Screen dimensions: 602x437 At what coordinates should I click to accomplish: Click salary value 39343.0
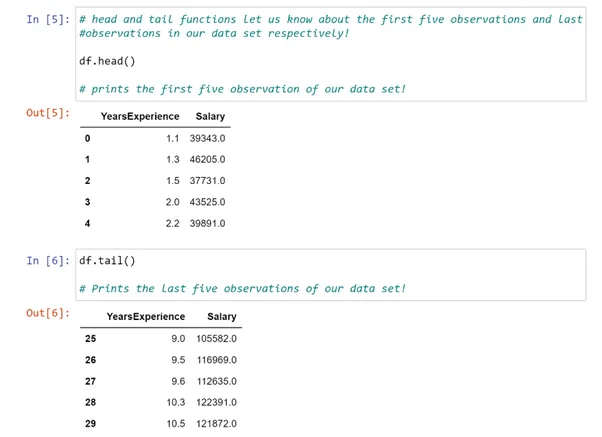click(207, 138)
